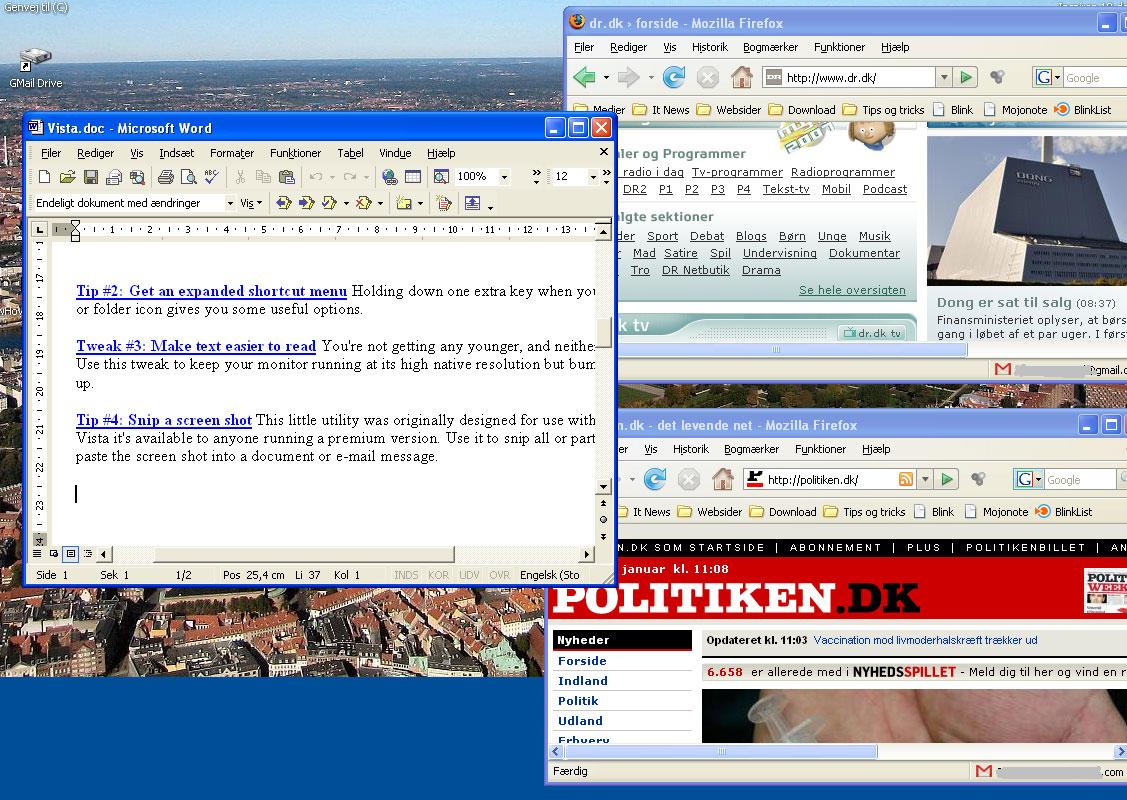Click the Reviewing Pane icon
1127x800 pixels.
(472, 203)
